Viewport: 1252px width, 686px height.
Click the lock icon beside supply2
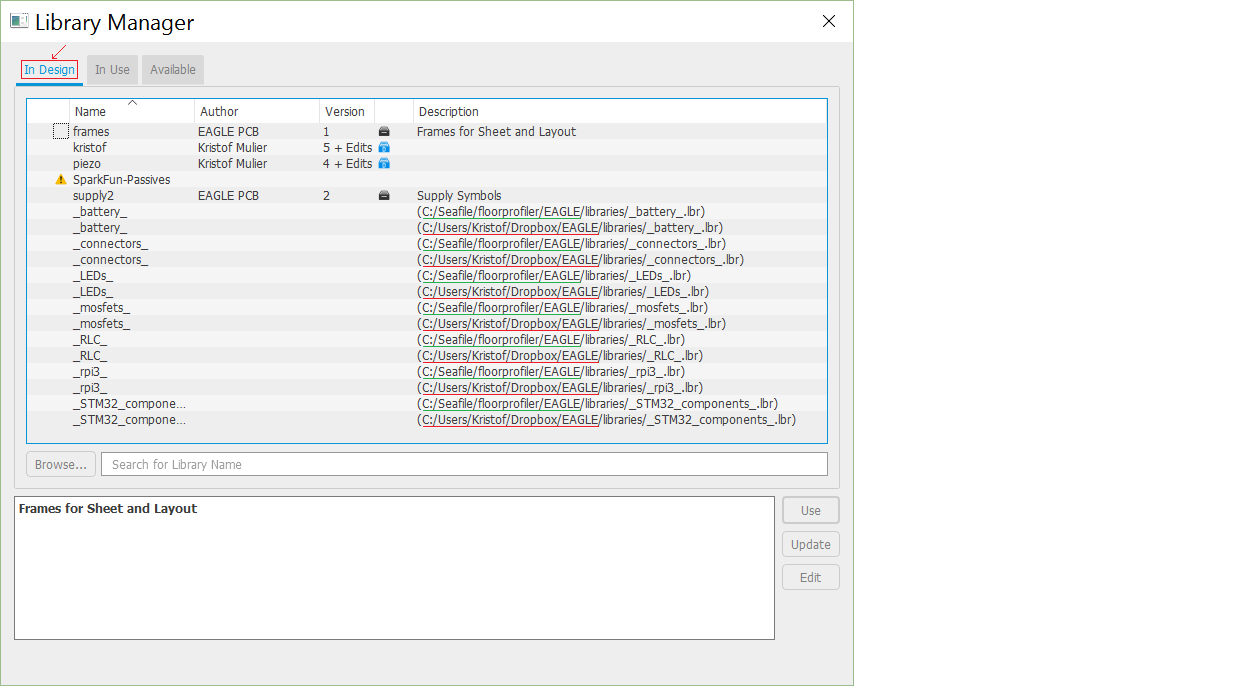click(x=384, y=195)
